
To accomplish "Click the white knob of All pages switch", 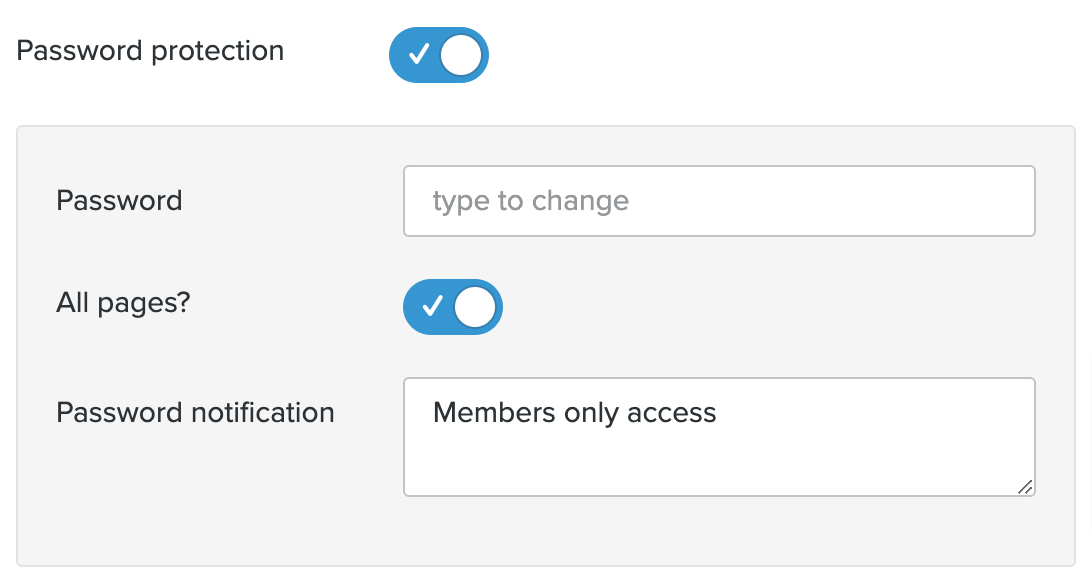I will 475,307.
